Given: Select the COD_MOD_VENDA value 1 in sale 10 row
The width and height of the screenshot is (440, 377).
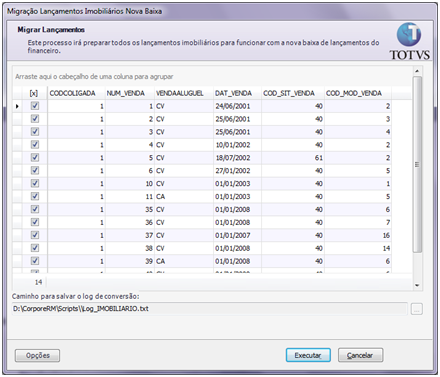Looking at the screenshot, I should coord(358,184).
